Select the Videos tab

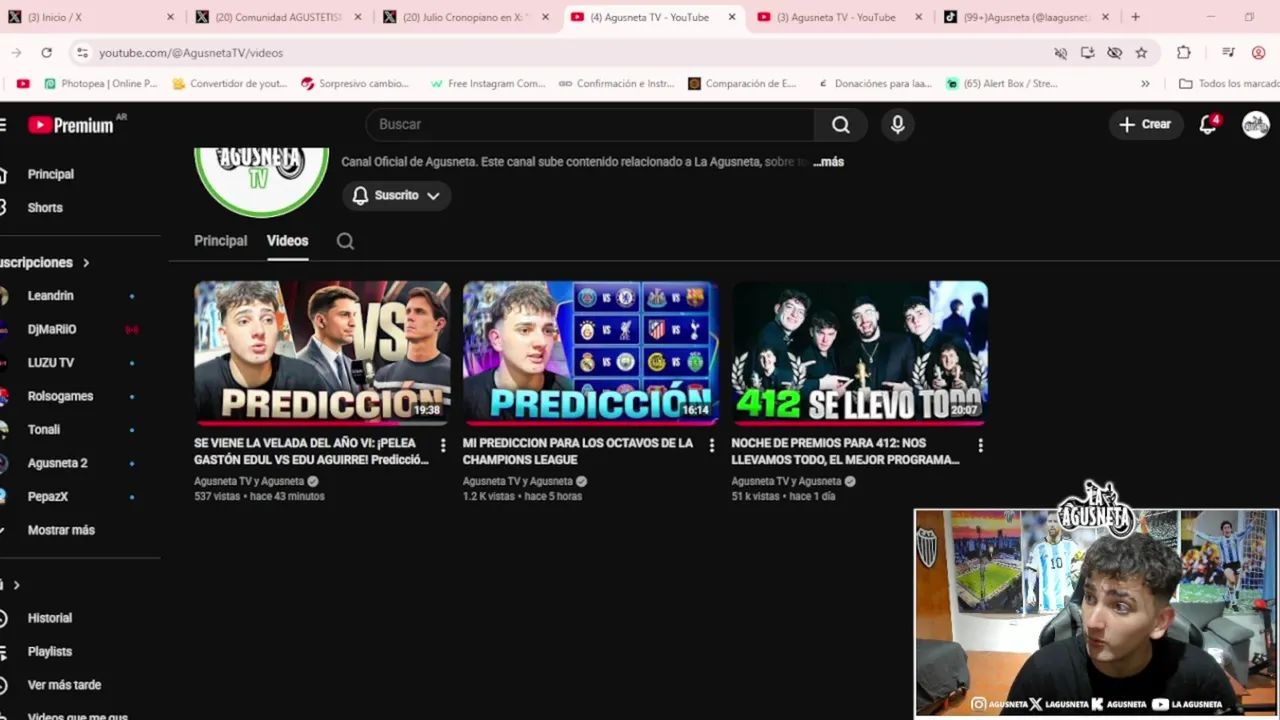point(287,241)
